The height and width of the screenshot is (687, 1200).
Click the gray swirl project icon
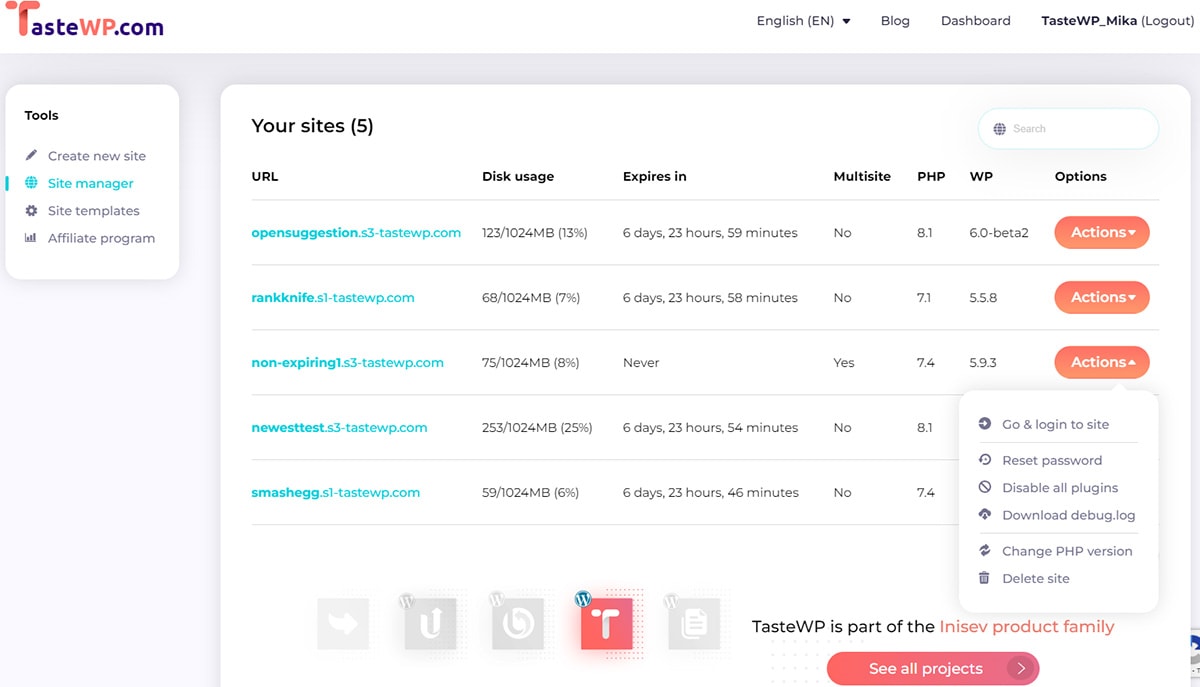[517, 622]
